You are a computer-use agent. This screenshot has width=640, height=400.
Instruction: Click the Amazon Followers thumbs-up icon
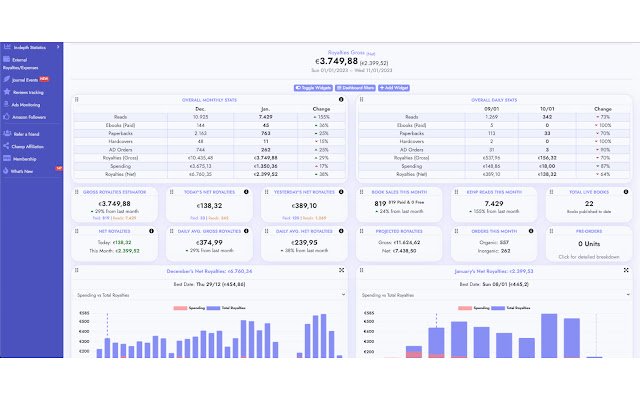(x=6, y=116)
